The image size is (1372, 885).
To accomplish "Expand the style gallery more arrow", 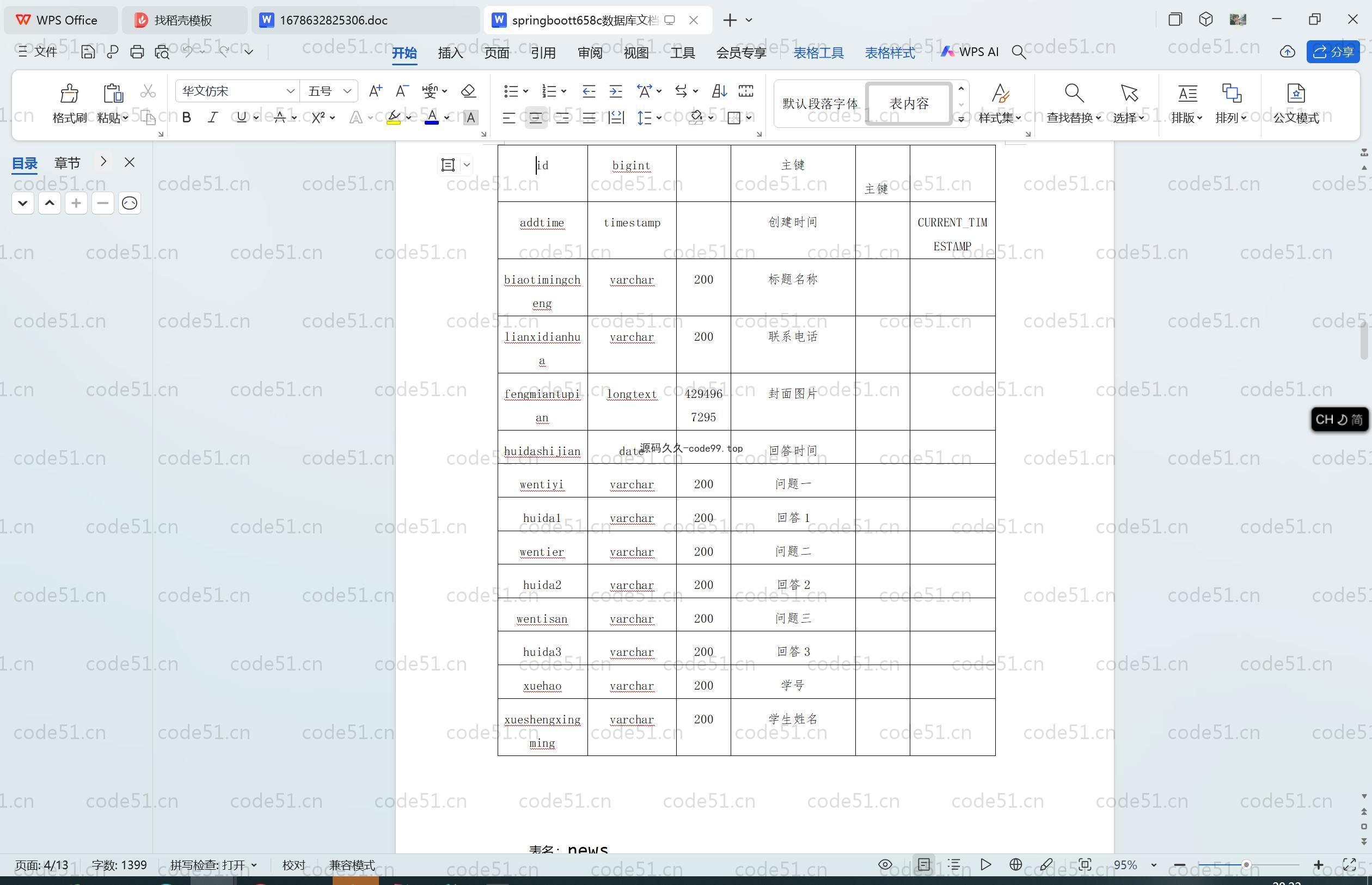I will 960,119.
